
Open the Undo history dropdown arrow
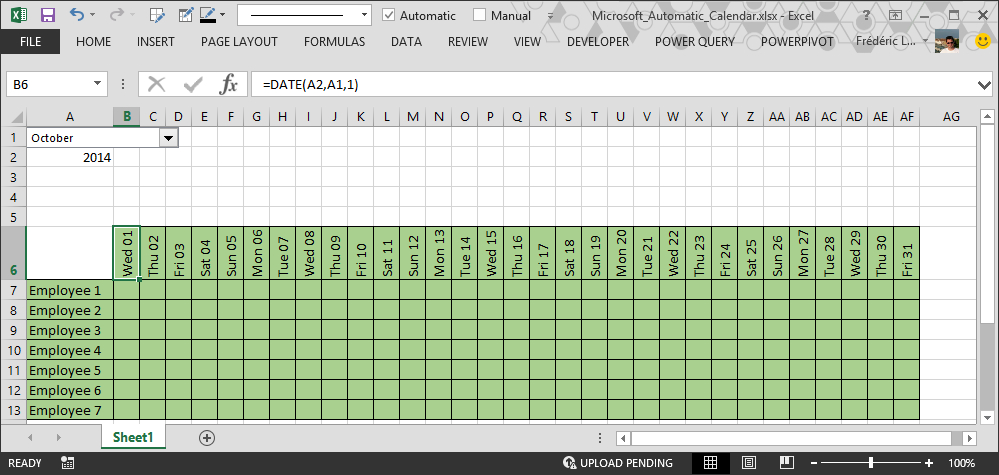92,15
